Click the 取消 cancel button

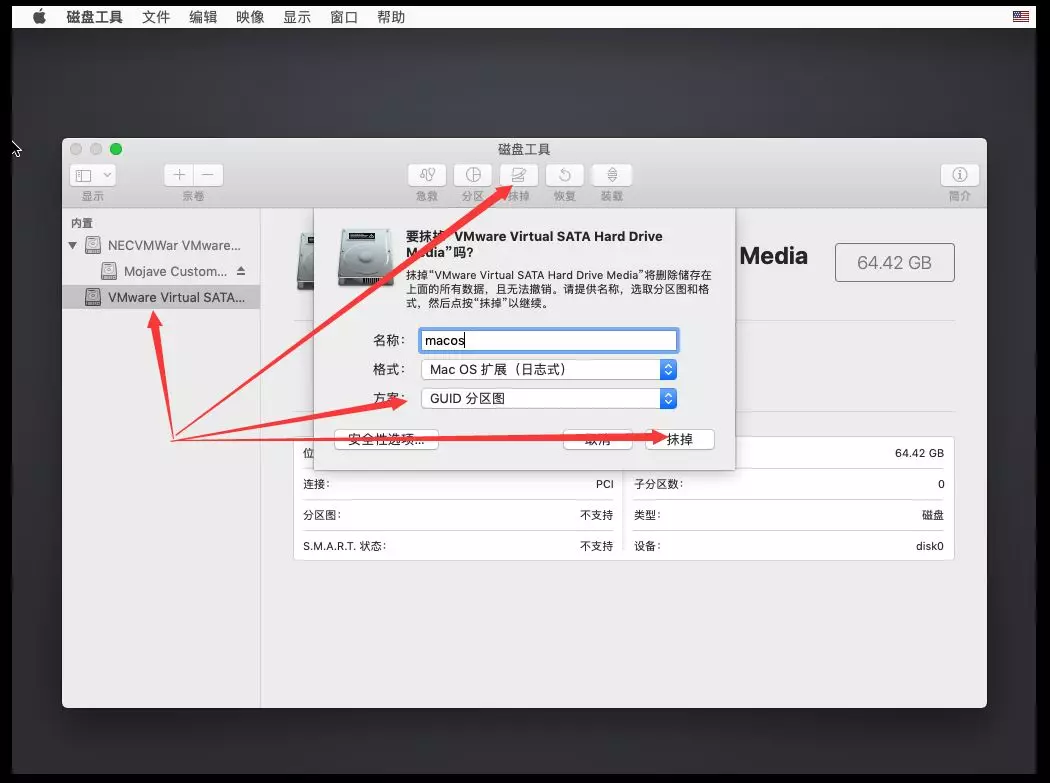(597, 439)
